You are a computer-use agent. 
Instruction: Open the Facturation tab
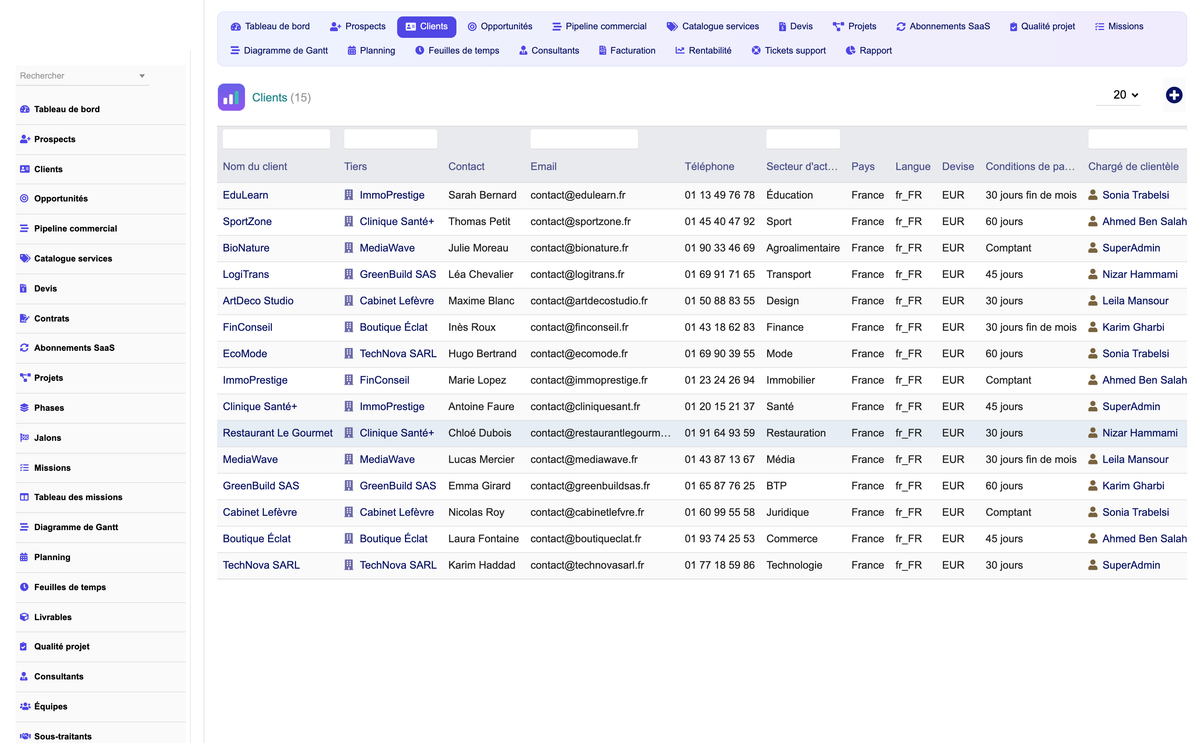click(x=625, y=50)
